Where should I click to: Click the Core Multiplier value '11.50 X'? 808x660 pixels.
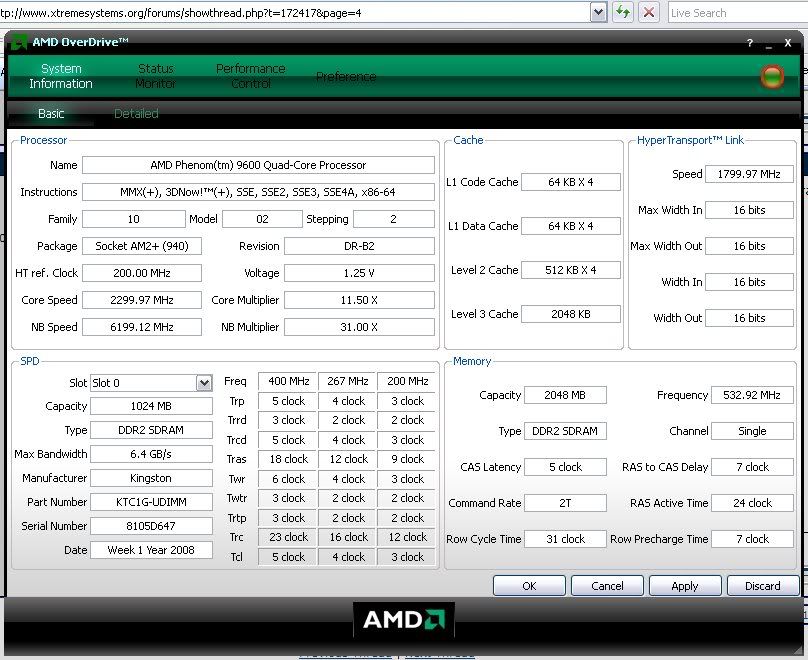(x=359, y=300)
